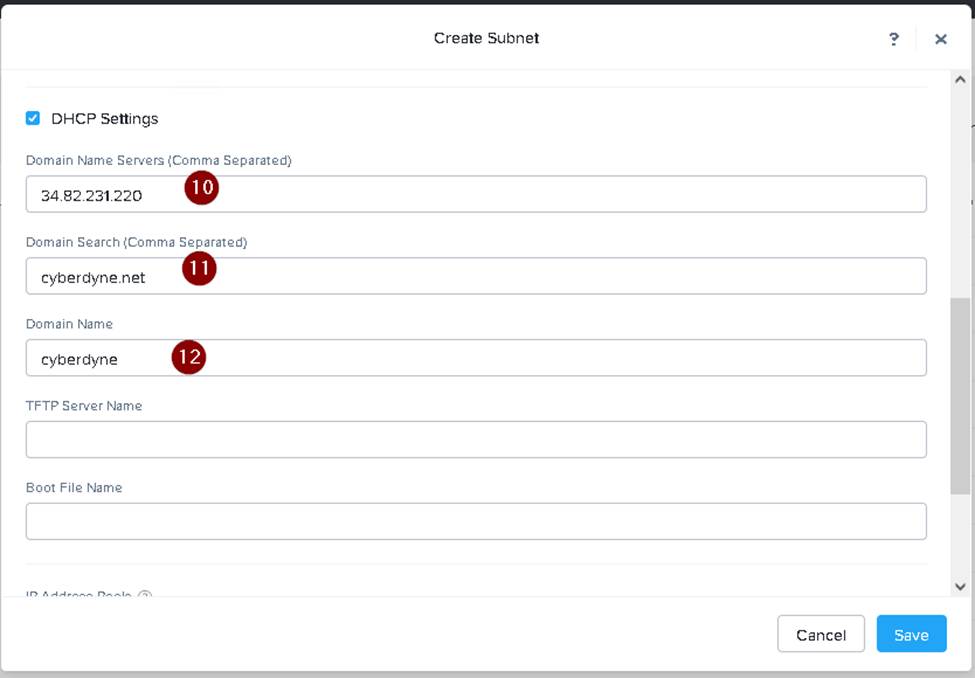The width and height of the screenshot is (975, 678).
Task: Click the Domain Name field containing cyberdyne
Action: tap(476, 358)
